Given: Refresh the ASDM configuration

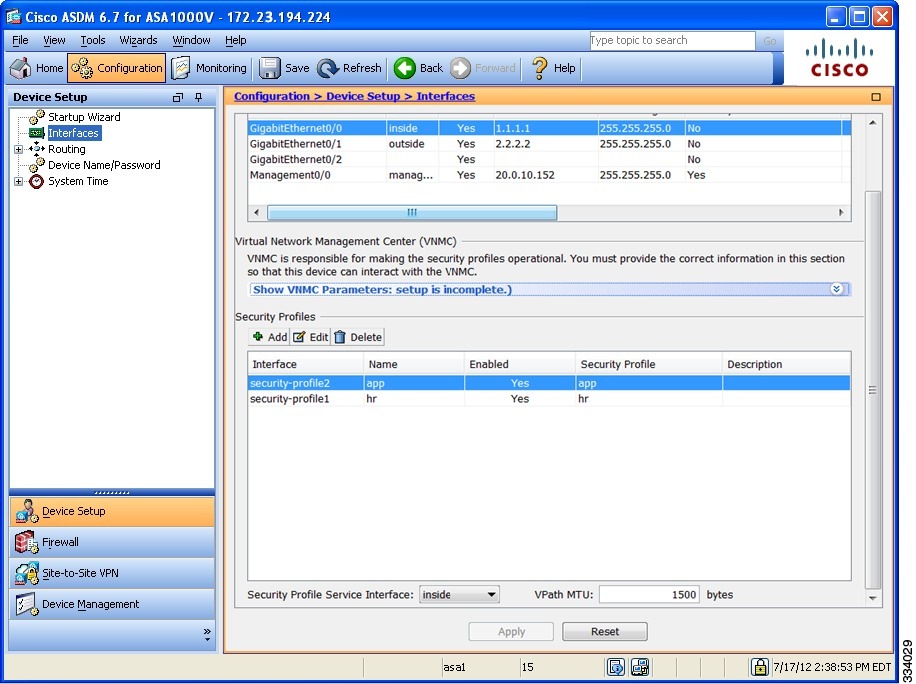Looking at the screenshot, I should [349, 68].
